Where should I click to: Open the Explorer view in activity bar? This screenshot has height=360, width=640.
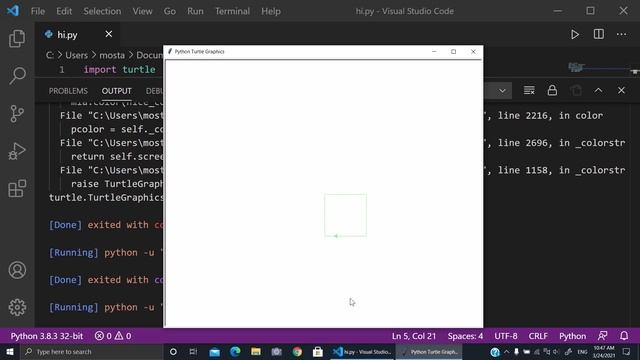pos(17,38)
